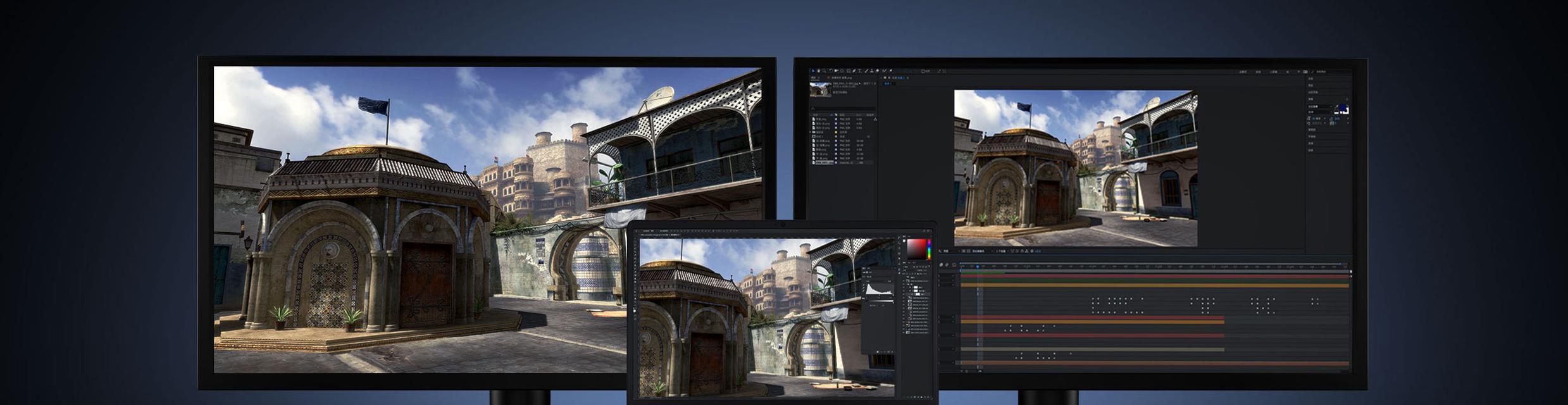The width and height of the screenshot is (1568, 405).
Task: Select the Brush tool in After Effects toolbar
Action: 866,71
